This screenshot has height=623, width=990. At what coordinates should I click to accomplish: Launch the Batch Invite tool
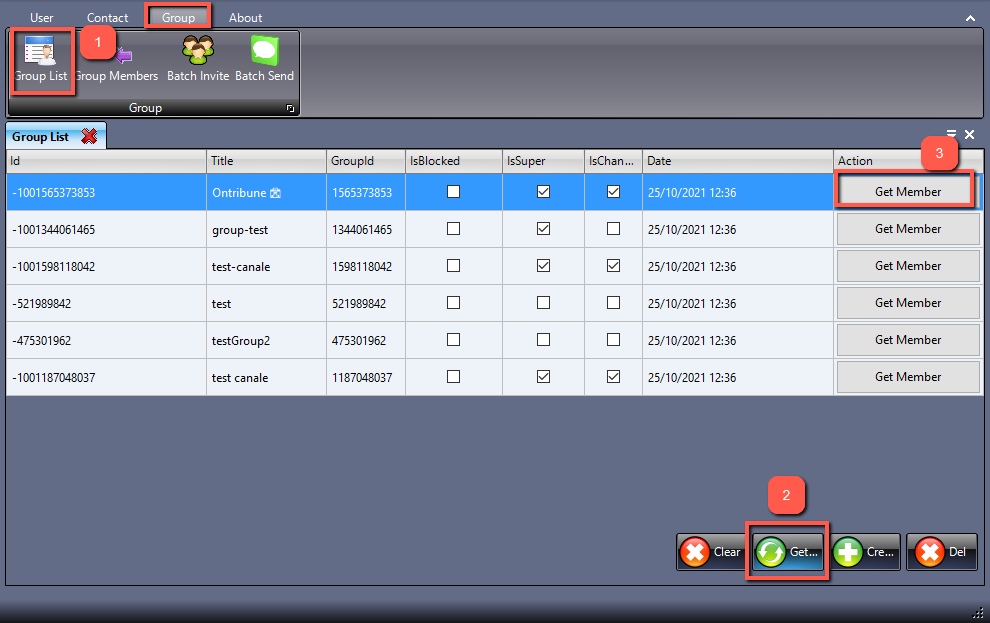[x=197, y=60]
